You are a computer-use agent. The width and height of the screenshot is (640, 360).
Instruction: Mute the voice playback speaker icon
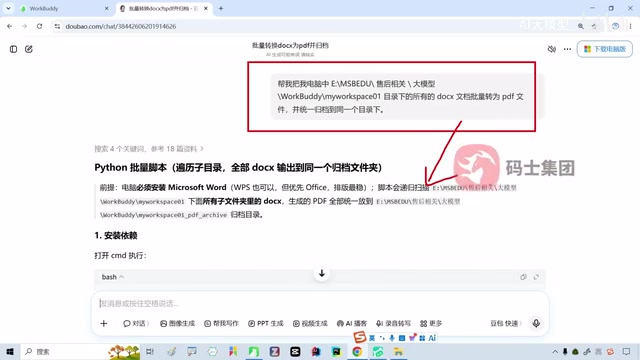point(552,49)
